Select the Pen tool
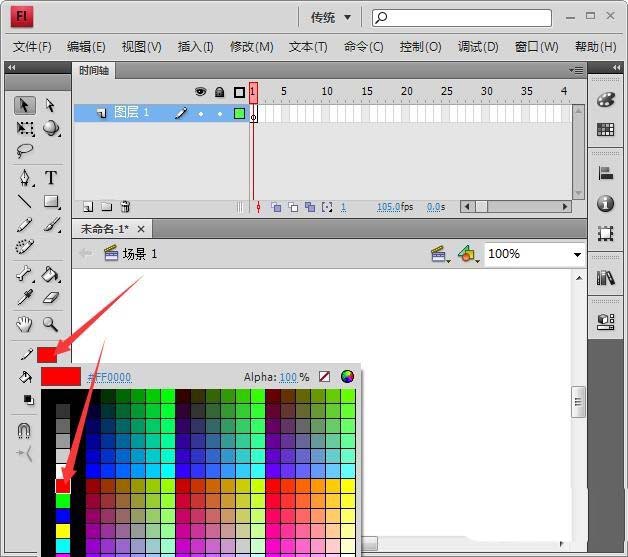Image resolution: width=628 pixels, height=557 pixels. [25, 178]
